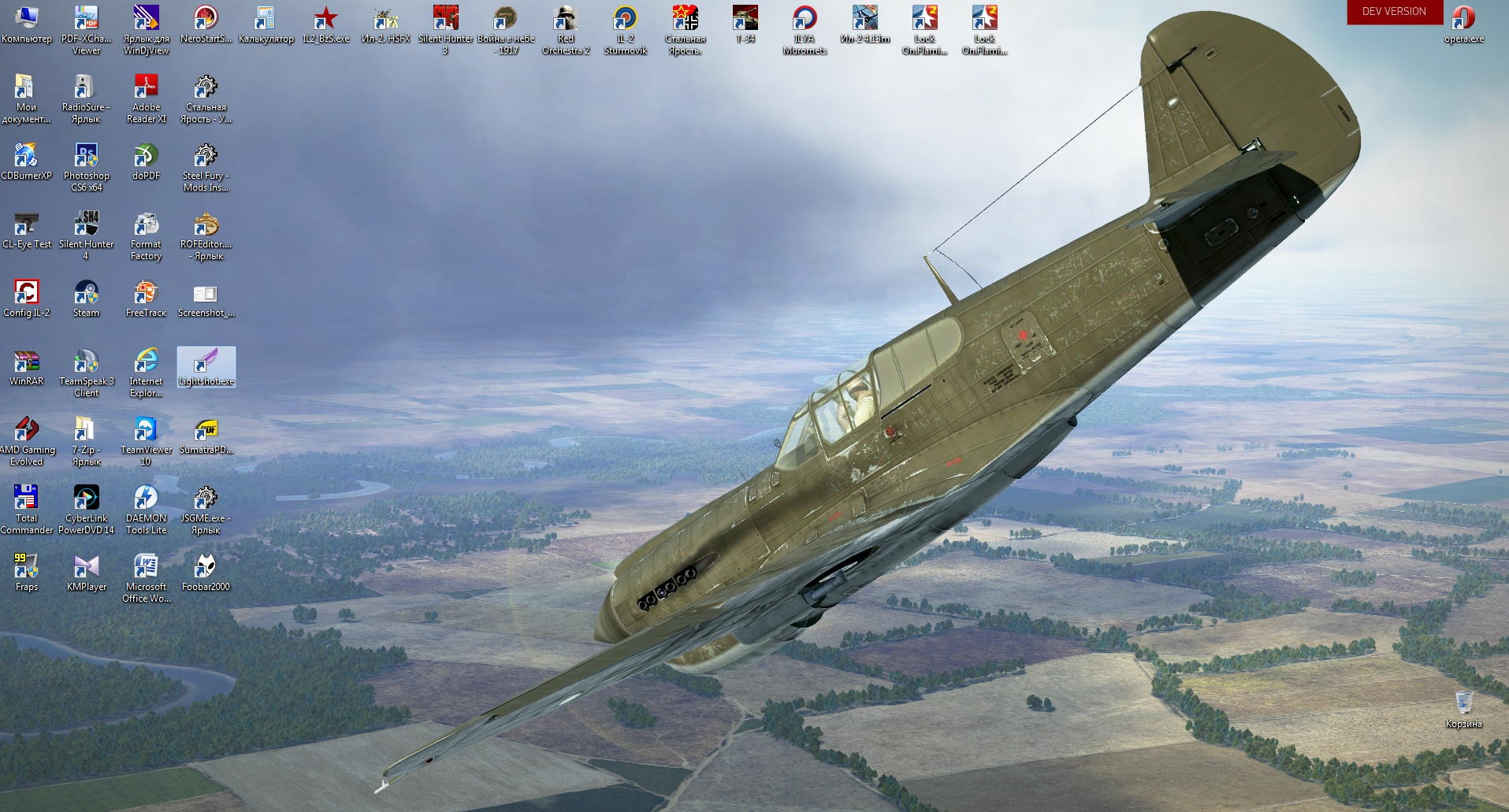Open FreeTrack shortcut
Viewport: 1509px width, 812px height.
pos(146,298)
